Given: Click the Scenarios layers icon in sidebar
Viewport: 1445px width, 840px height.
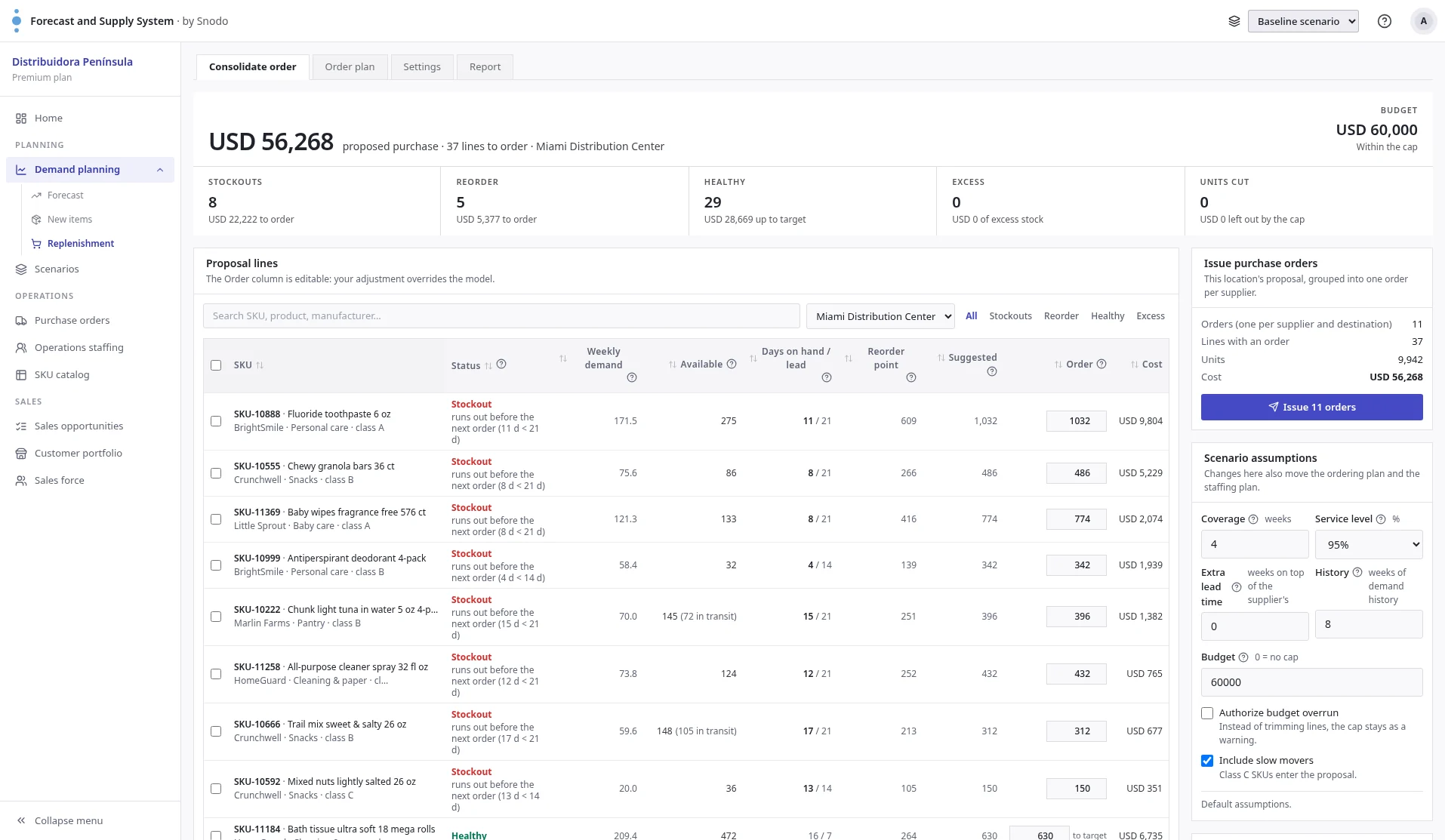Looking at the screenshot, I should point(21,269).
